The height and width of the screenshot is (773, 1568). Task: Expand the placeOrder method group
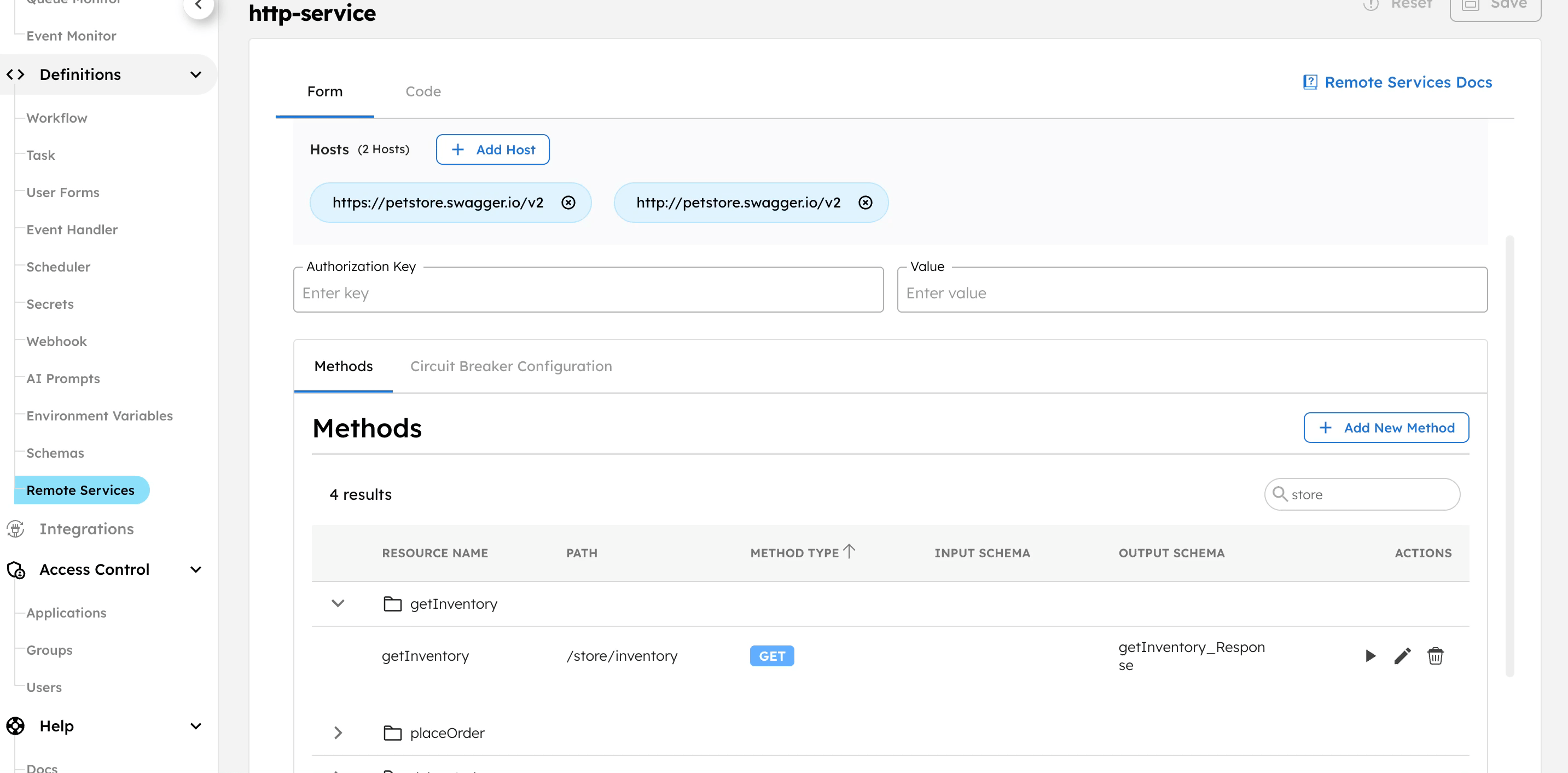338,733
